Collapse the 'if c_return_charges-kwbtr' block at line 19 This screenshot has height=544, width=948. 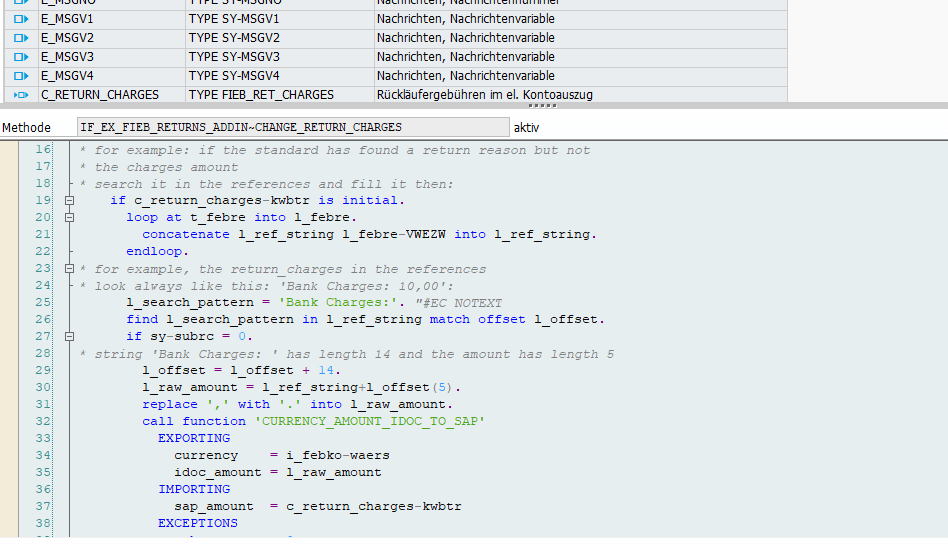click(x=69, y=201)
